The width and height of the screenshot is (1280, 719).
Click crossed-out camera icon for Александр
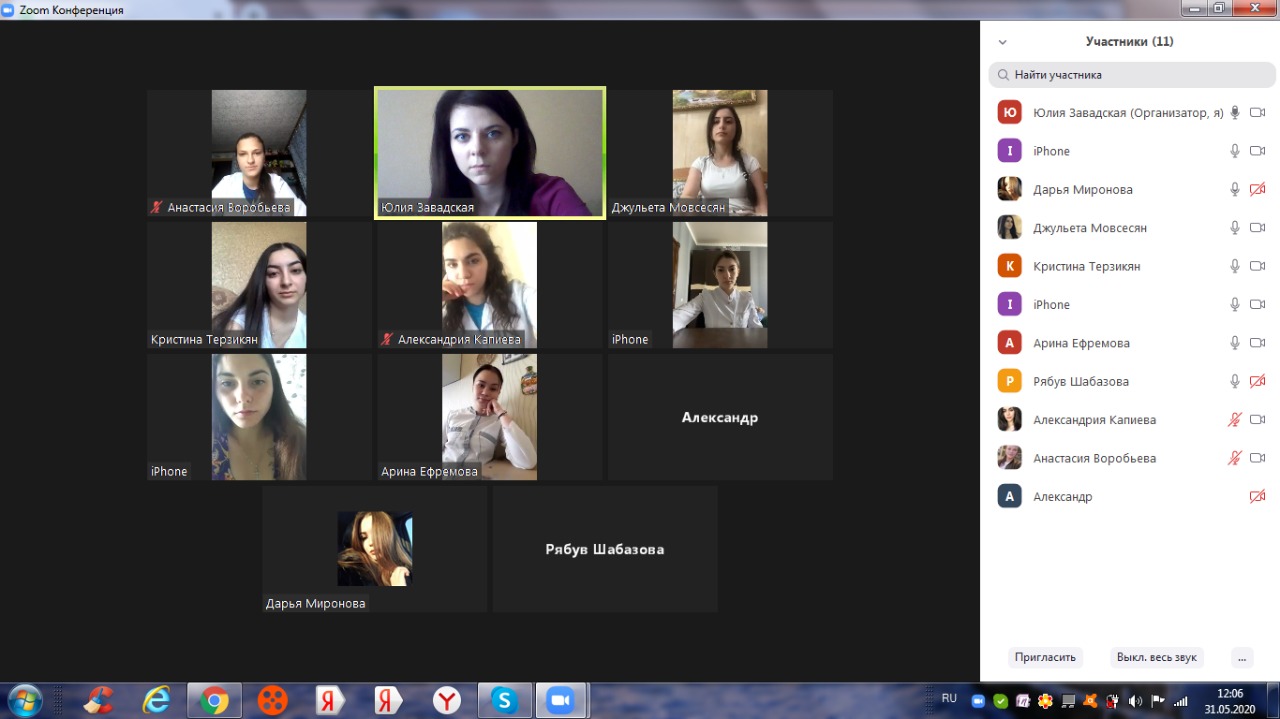1257,496
